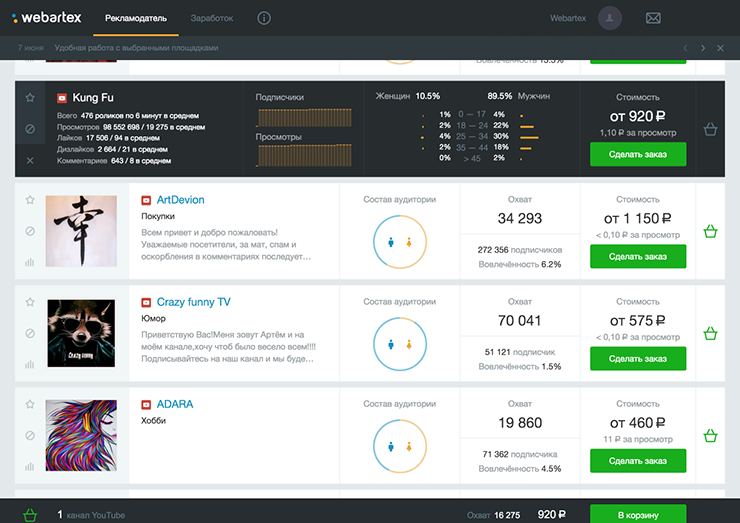740x523 pixels.
Task: Toggle favorite star for ArtDevion
Action: (30, 200)
